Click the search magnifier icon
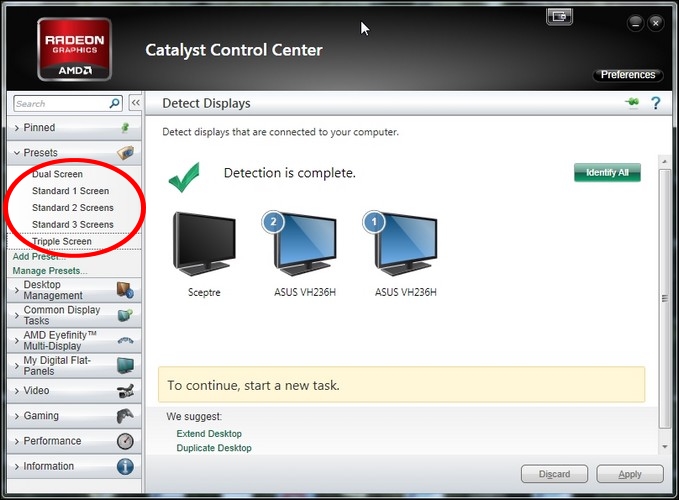Image resolution: width=679 pixels, height=500 pixels. click(x=114, y=103)
